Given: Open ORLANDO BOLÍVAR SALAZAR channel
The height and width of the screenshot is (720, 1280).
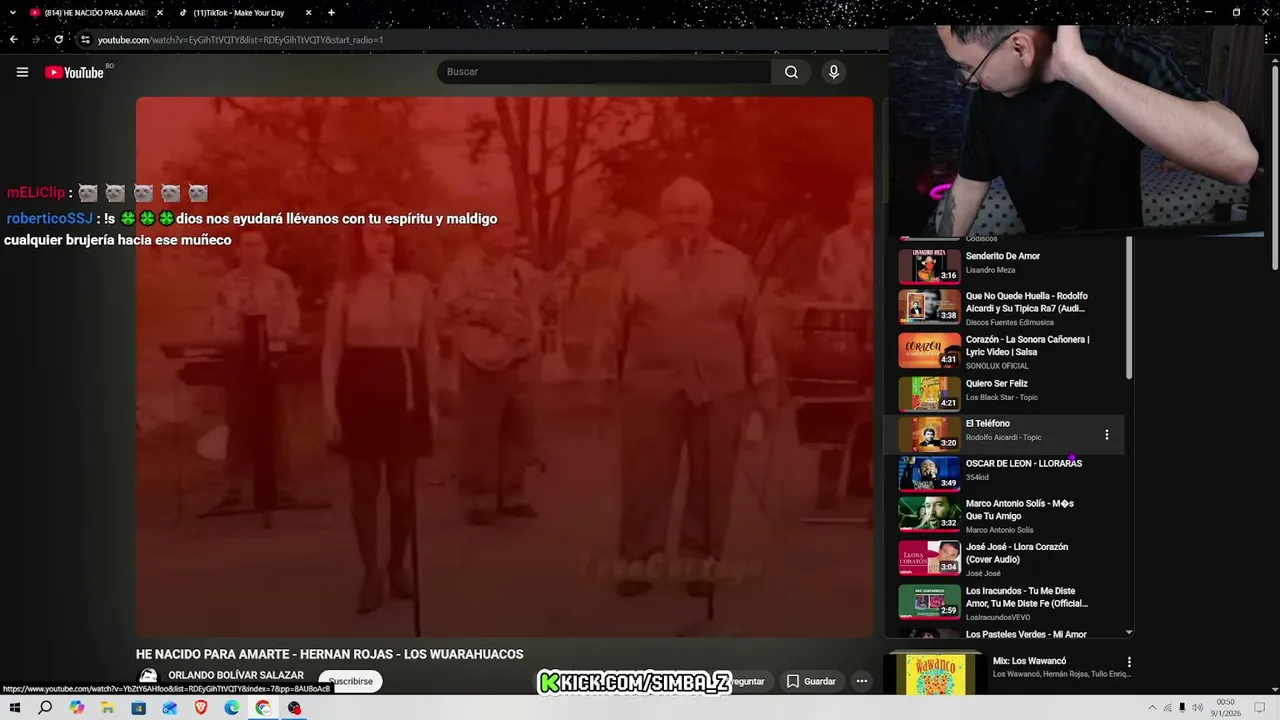Looking at the screenshot, I should coord(236,675).
